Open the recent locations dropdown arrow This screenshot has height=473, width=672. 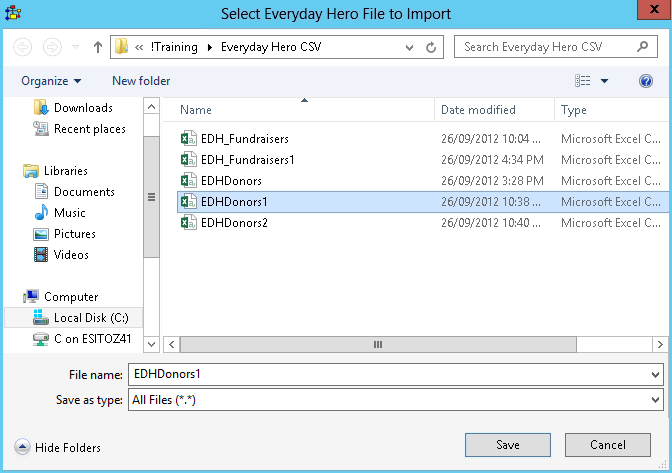click(x=75, y=47)
